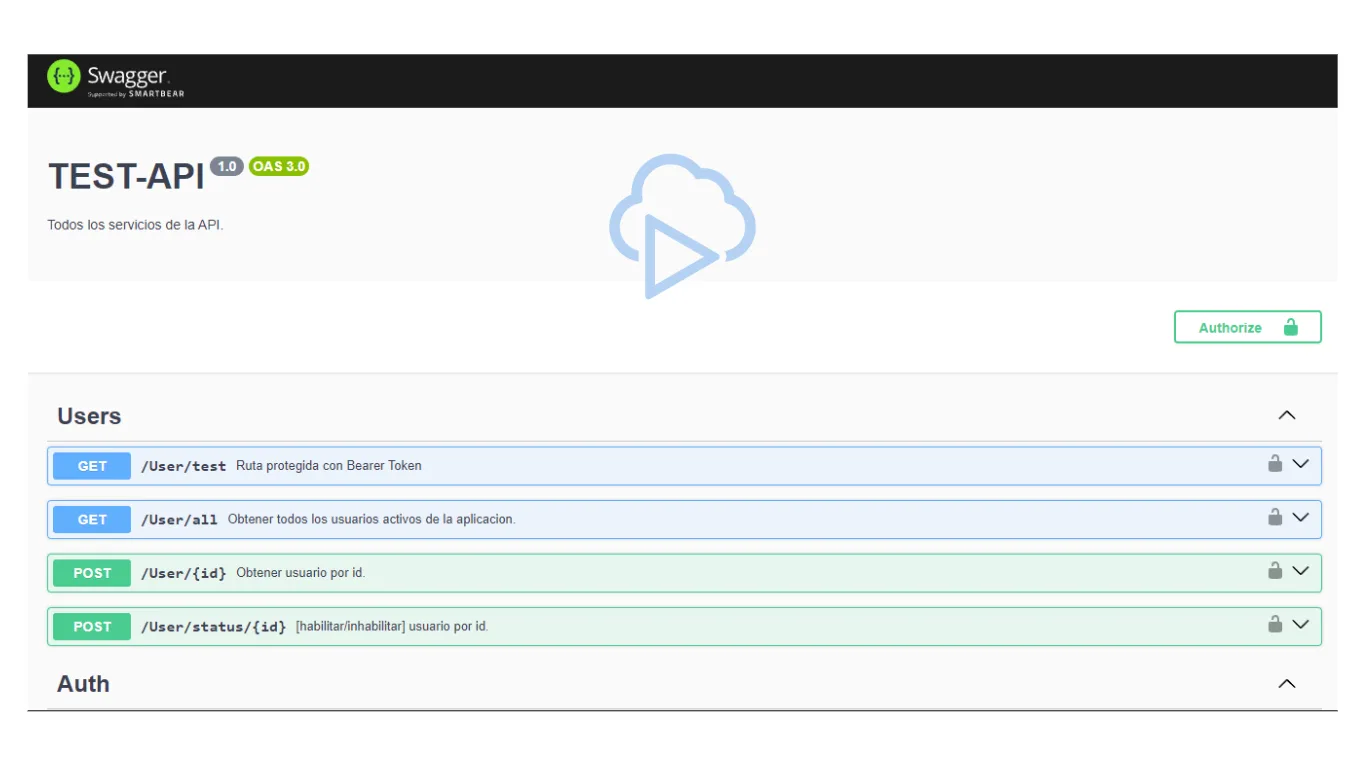The image size is (1365, 766).
Task: Expand the /User/test endpoint using its chevron
Action: pos(1301,464)
